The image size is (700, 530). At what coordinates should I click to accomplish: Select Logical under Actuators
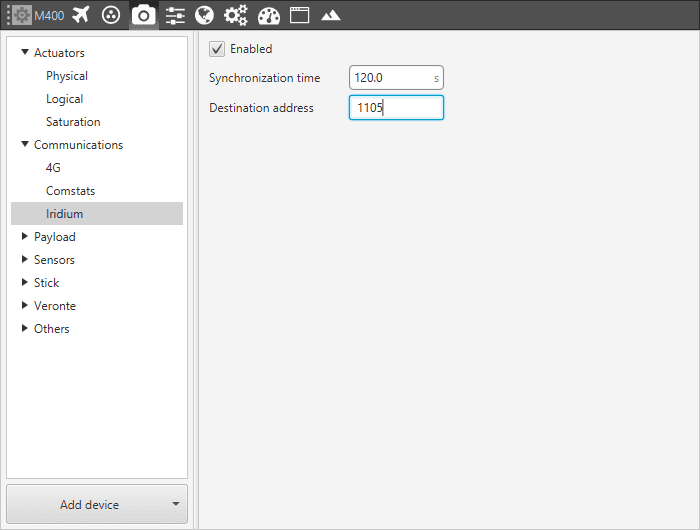click(65, 99)
